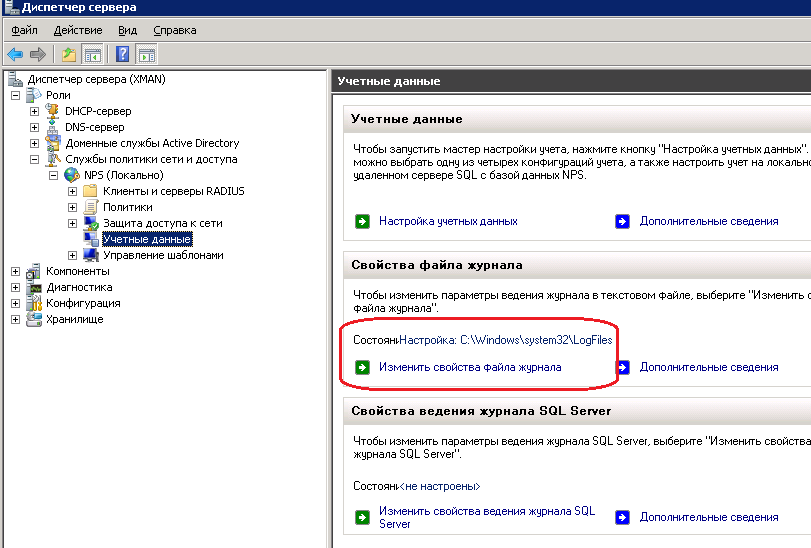Image resolution: width=811 pixels, height=548 pixels.
Task: Toggle the console tree pane toolbar icon
Action: [92, 54]
